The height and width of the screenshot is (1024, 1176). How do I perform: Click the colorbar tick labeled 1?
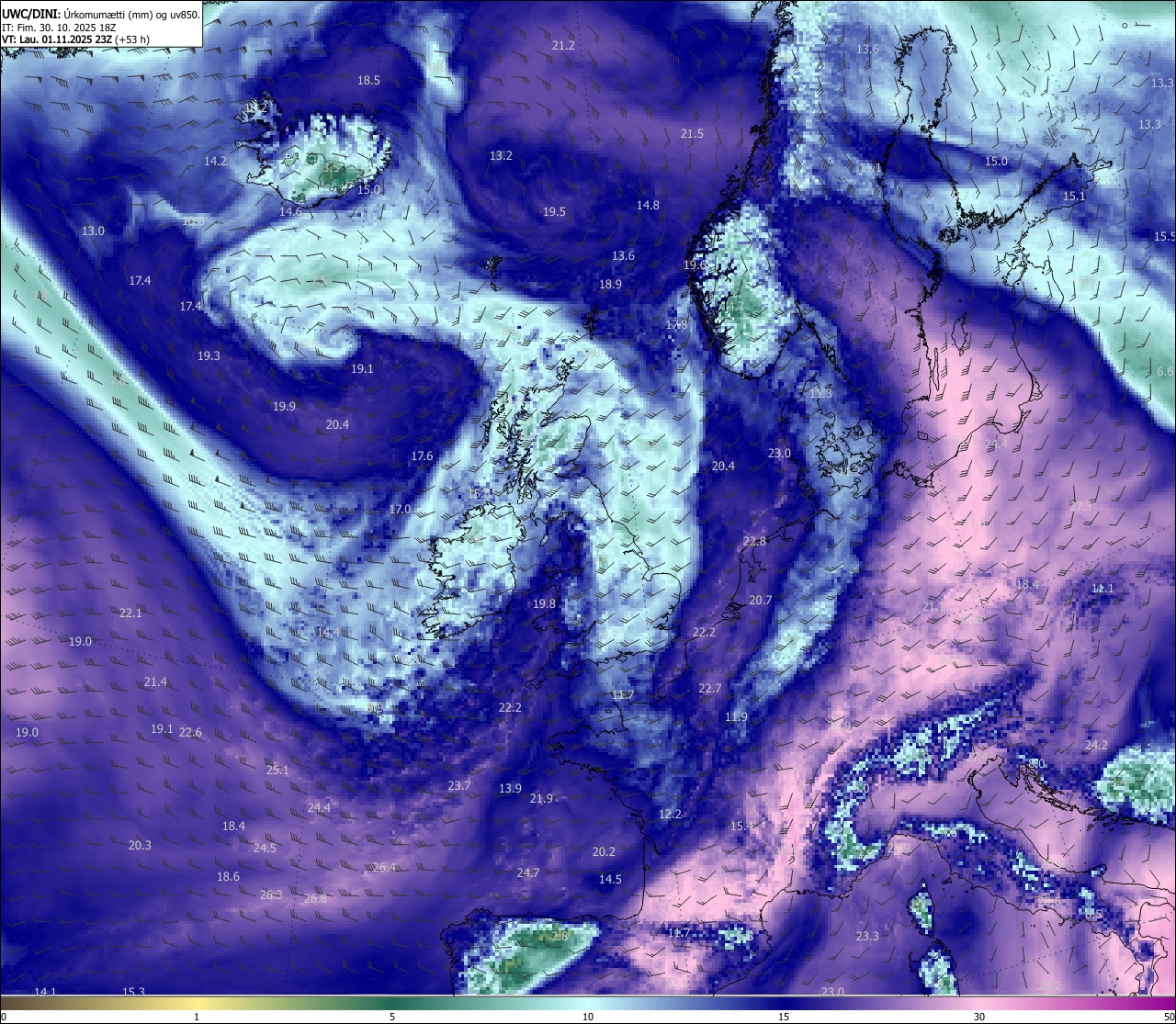[x=197, y=1017]
